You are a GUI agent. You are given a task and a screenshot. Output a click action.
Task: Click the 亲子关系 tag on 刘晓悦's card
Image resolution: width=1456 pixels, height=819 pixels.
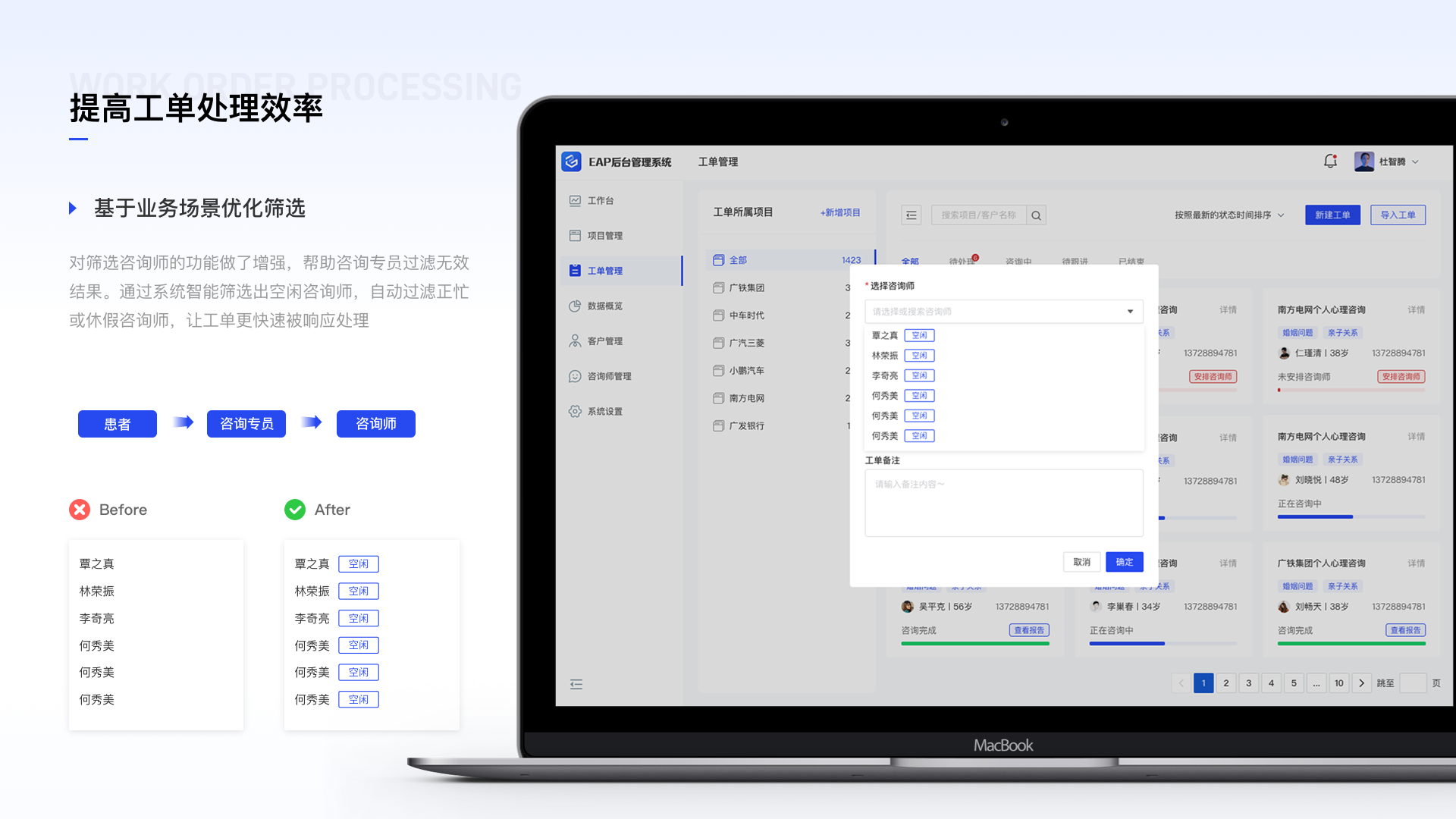[x=1342, y=460]
